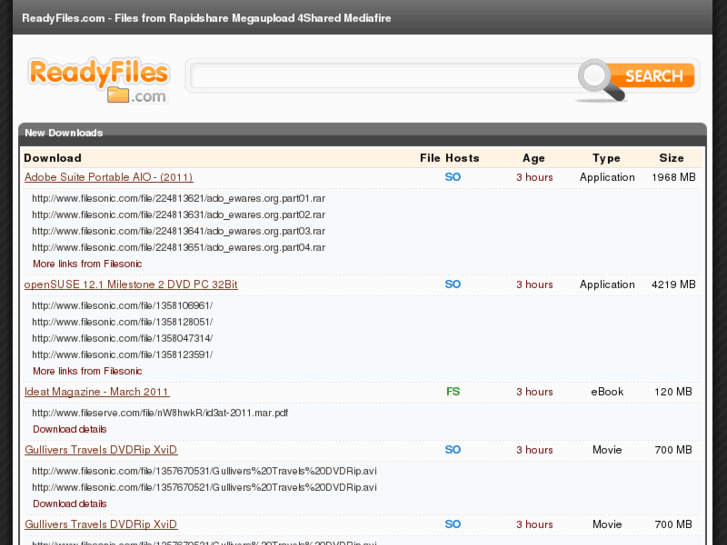The image size is (727, 545).
Task: Click 3 hours age in openSUSE row
Action: coord(535,284)
